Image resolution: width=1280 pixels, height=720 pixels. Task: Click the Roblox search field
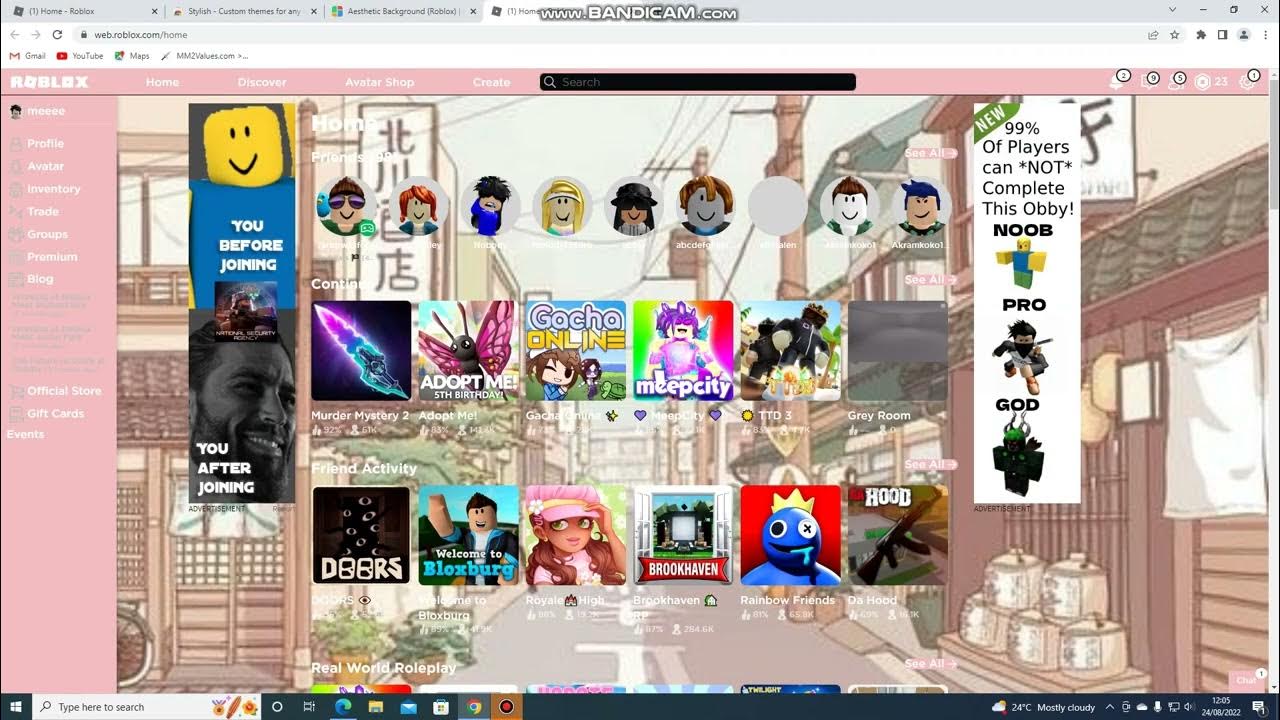pyautogui.click(x=698, y=82)
